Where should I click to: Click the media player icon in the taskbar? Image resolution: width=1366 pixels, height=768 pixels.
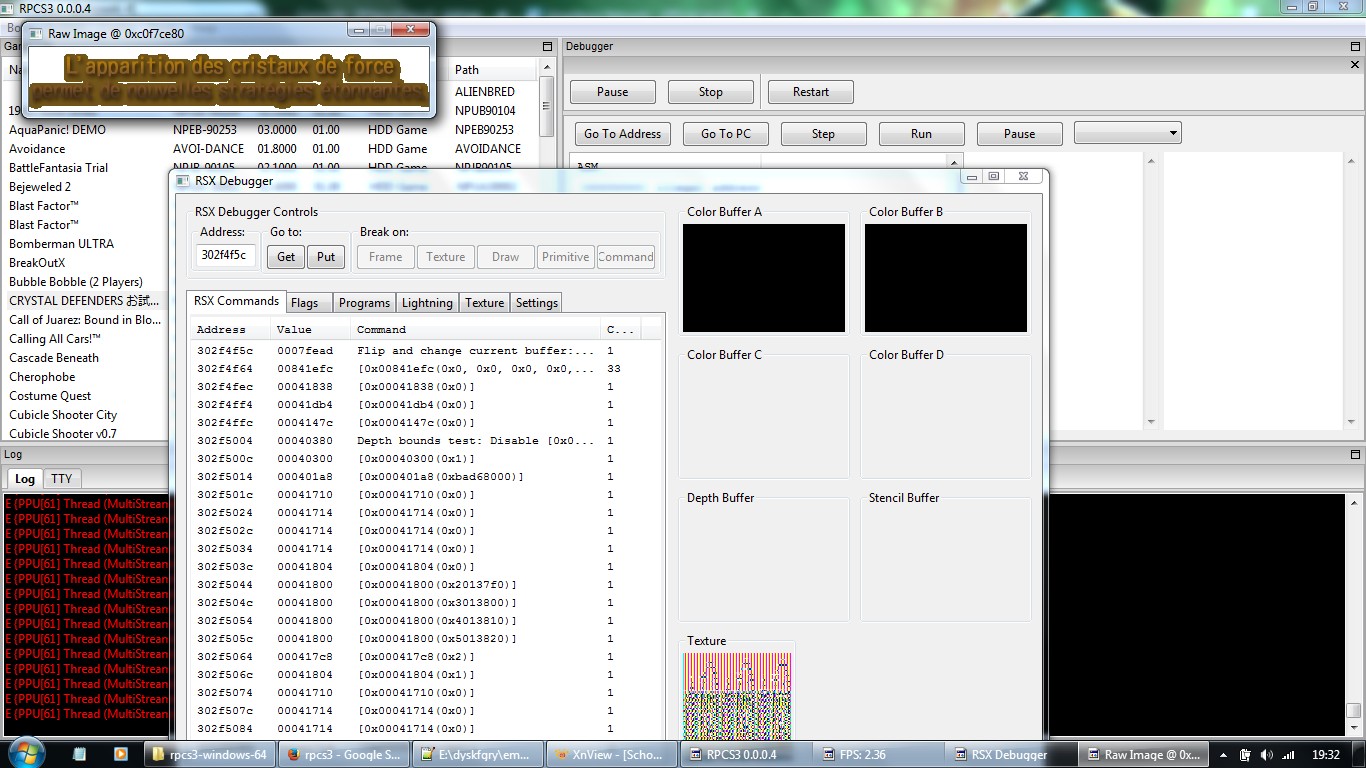[120, 755]
